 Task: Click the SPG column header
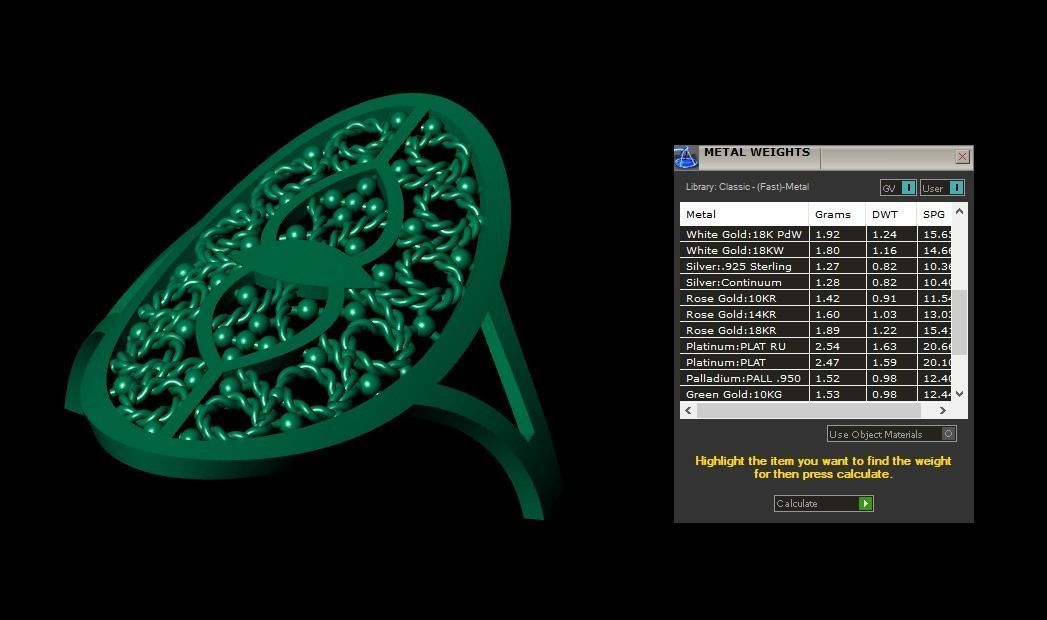tap(934, 214)
